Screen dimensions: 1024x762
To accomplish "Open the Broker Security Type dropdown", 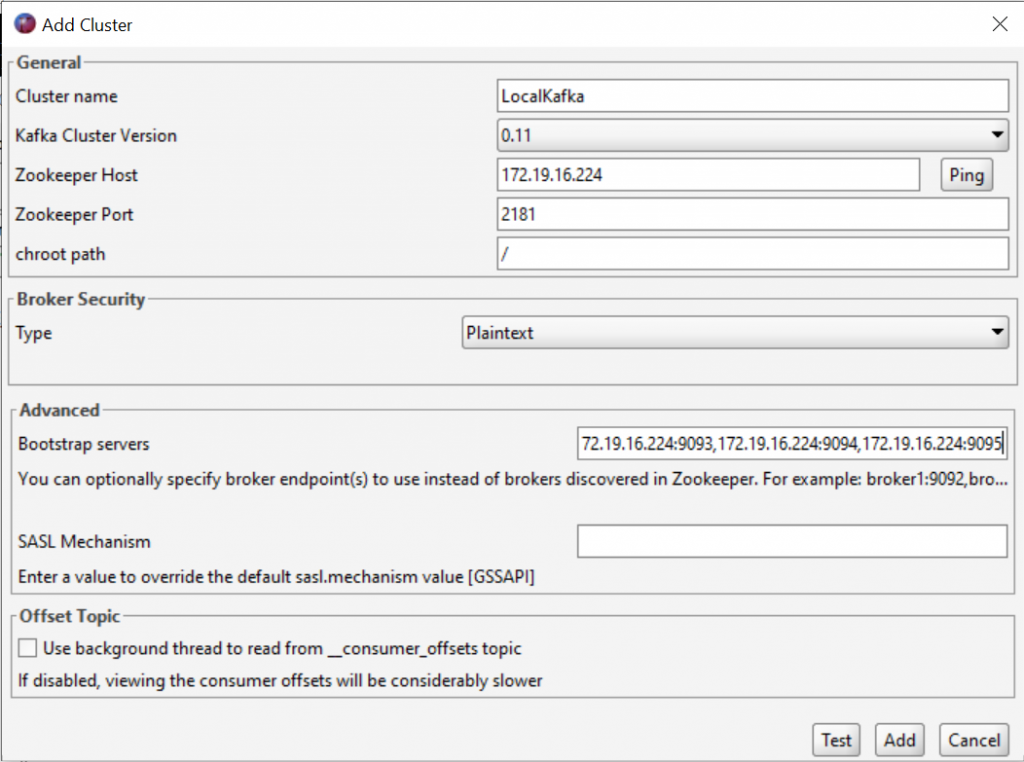I will click(996, 333).
